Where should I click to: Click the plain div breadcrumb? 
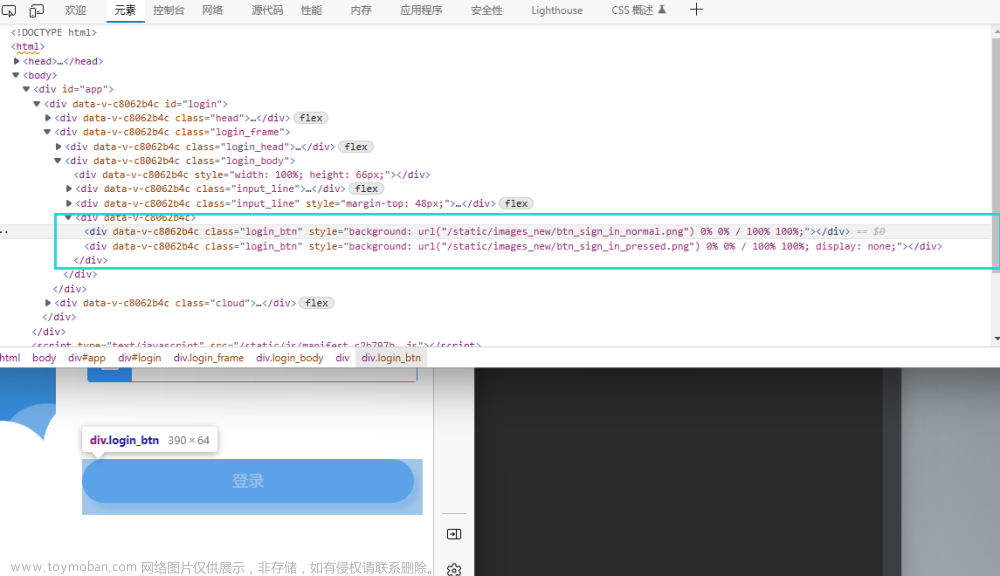click(x=342, y=358)
